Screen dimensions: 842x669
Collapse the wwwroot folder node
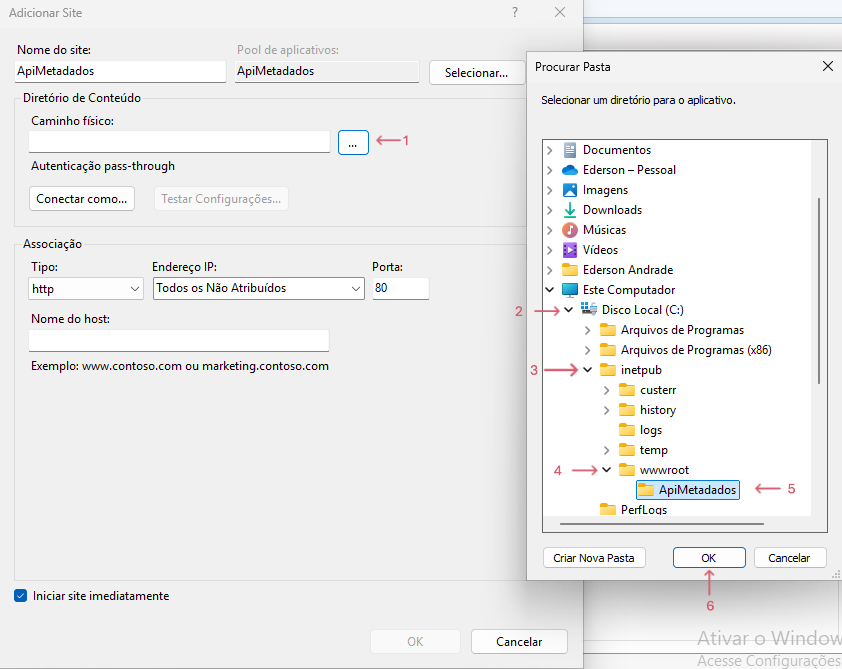(x=607, y=470)
